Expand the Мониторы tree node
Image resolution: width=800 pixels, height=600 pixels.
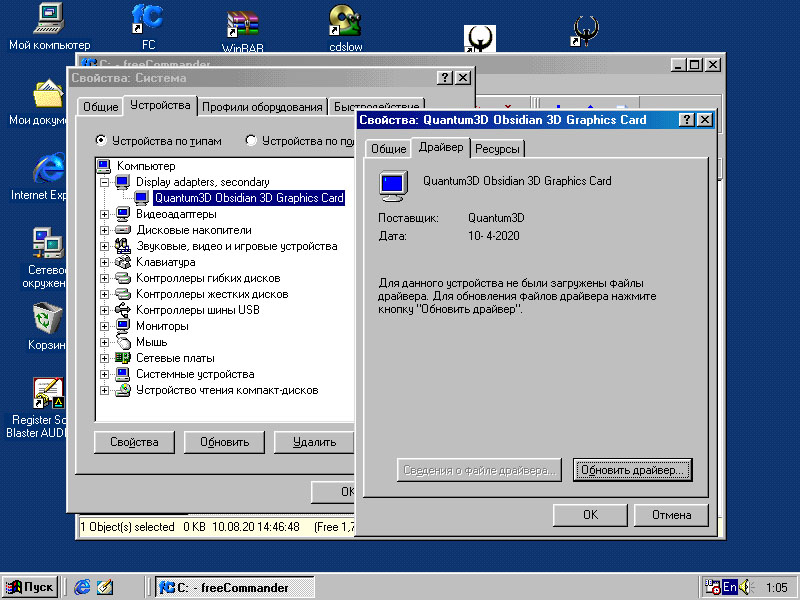pyautogui.click(x=105, y=326)
